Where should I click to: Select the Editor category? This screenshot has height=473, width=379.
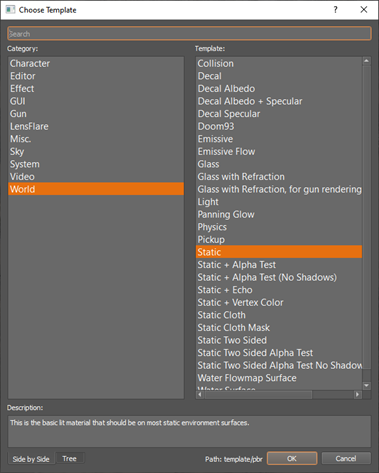pyautogui.click(x=96, y=76)
